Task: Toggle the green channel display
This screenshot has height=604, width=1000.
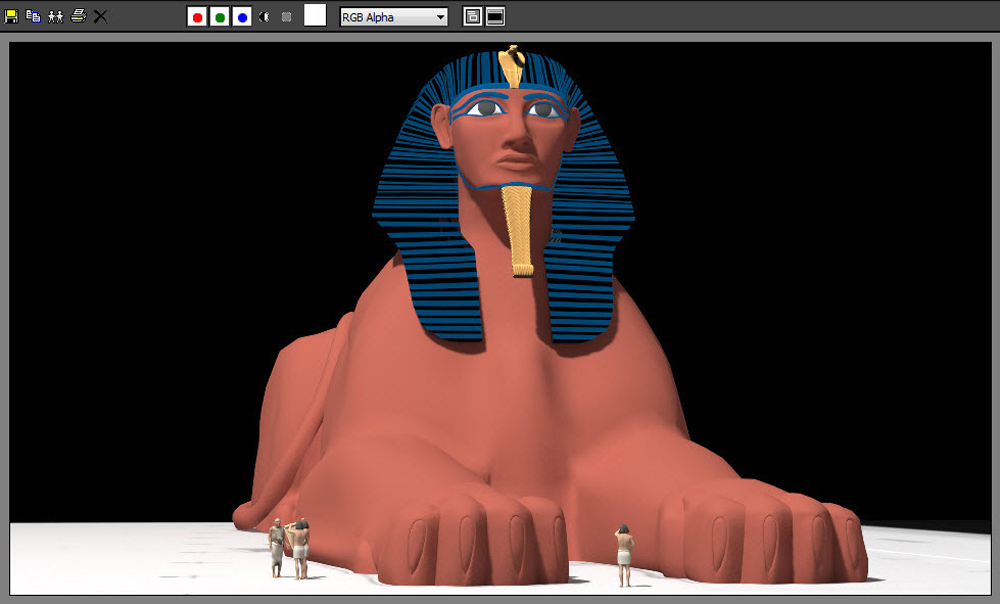Action: point(219,17)
